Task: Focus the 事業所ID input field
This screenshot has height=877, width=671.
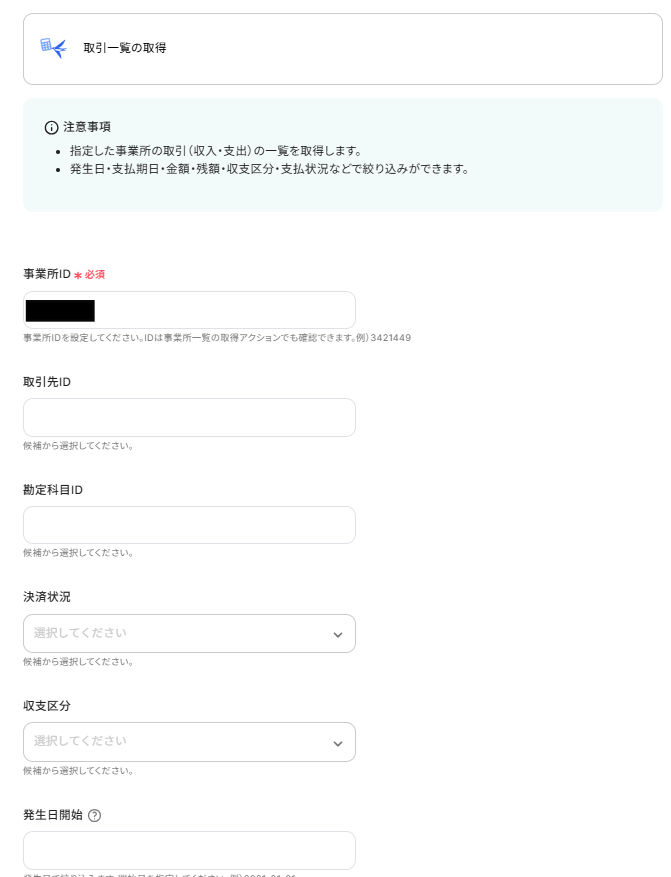Action: [x=189, y=310]
